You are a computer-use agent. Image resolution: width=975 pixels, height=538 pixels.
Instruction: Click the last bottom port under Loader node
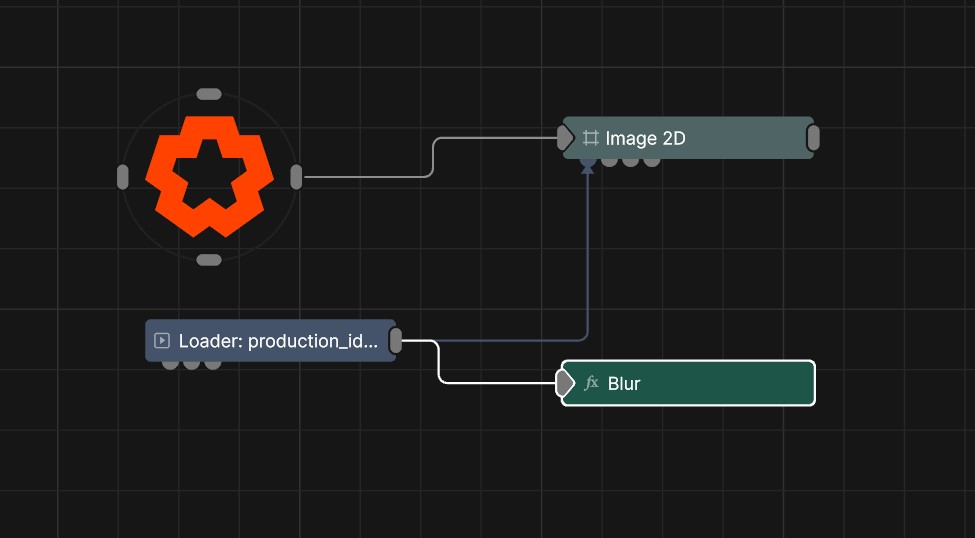pyautogui.click(x=213, y=363)
